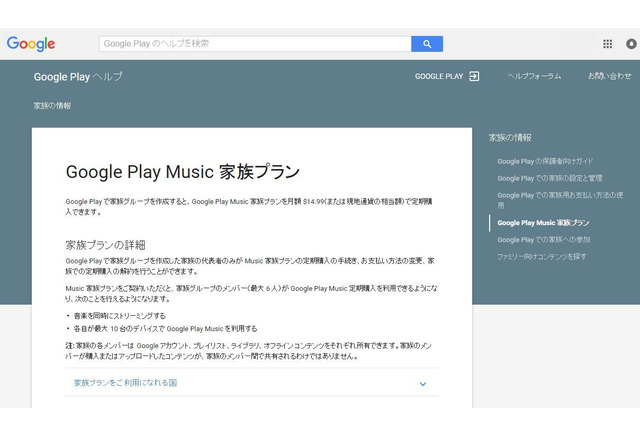Click the GOOGLE PLAY exit arrow icon

click(474, 76)
